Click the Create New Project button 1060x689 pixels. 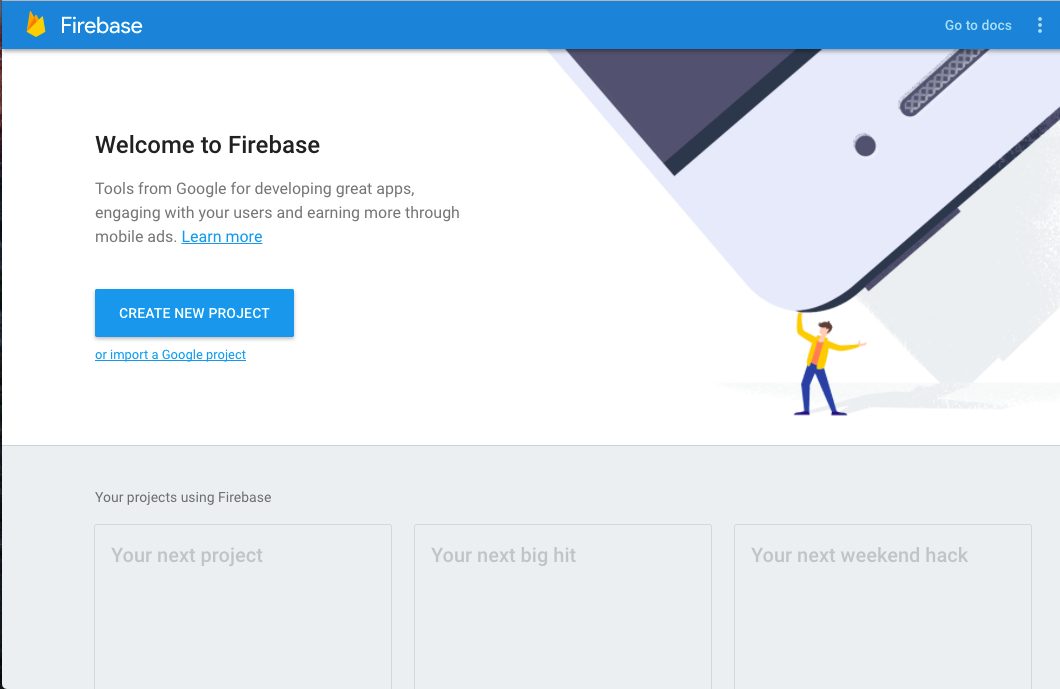tap(194, 313)
